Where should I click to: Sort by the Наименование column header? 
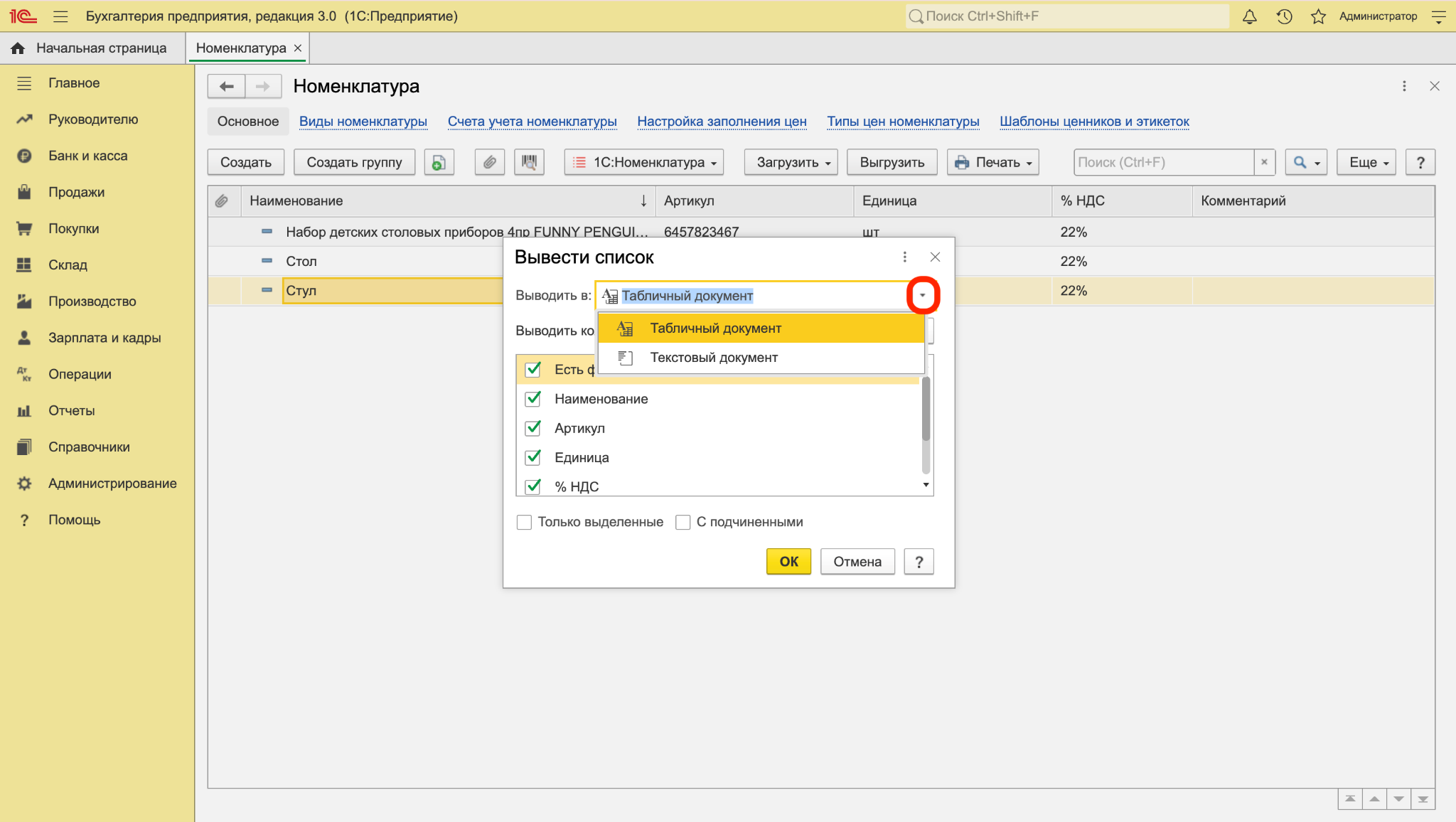click(448, 201)
